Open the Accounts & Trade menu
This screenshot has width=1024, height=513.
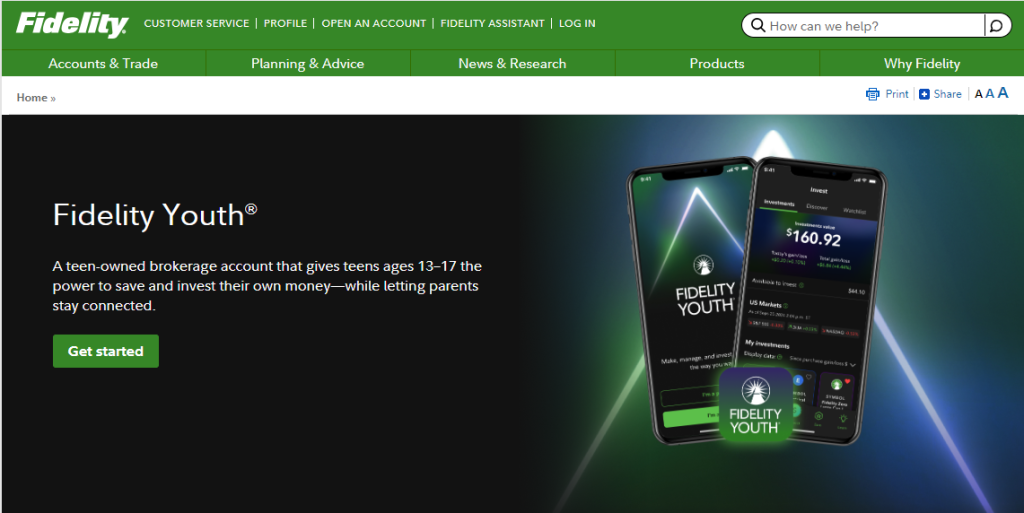point(103,63)
